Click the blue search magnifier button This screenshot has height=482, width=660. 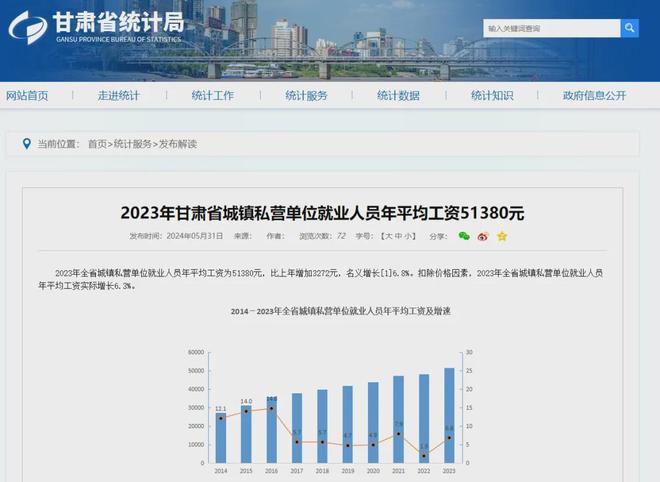click(629, 28)
